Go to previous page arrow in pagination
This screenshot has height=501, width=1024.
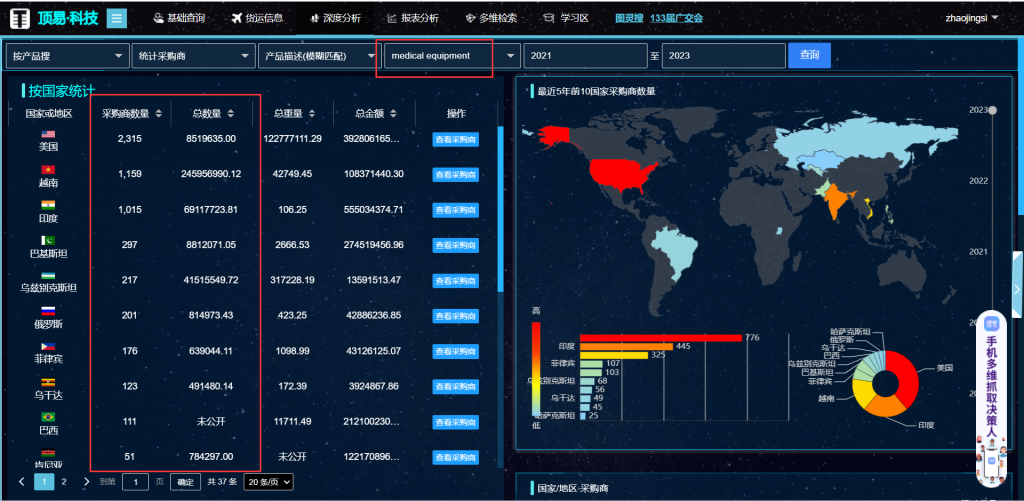22,482
